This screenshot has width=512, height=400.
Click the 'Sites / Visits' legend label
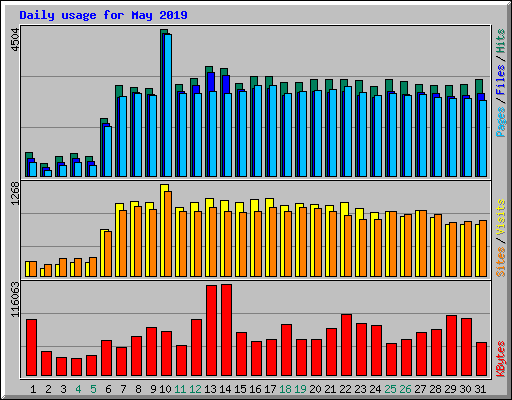click(x=501, y=238)
